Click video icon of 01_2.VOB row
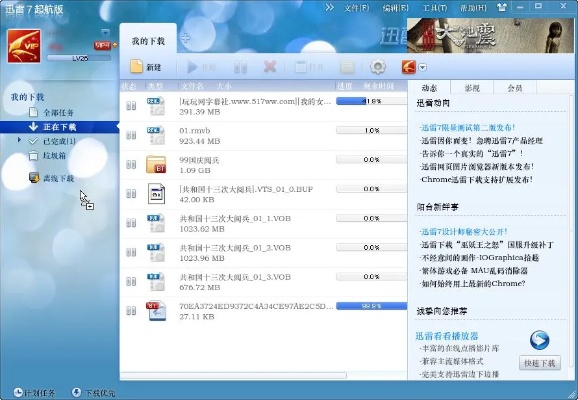 coord(156,253)
